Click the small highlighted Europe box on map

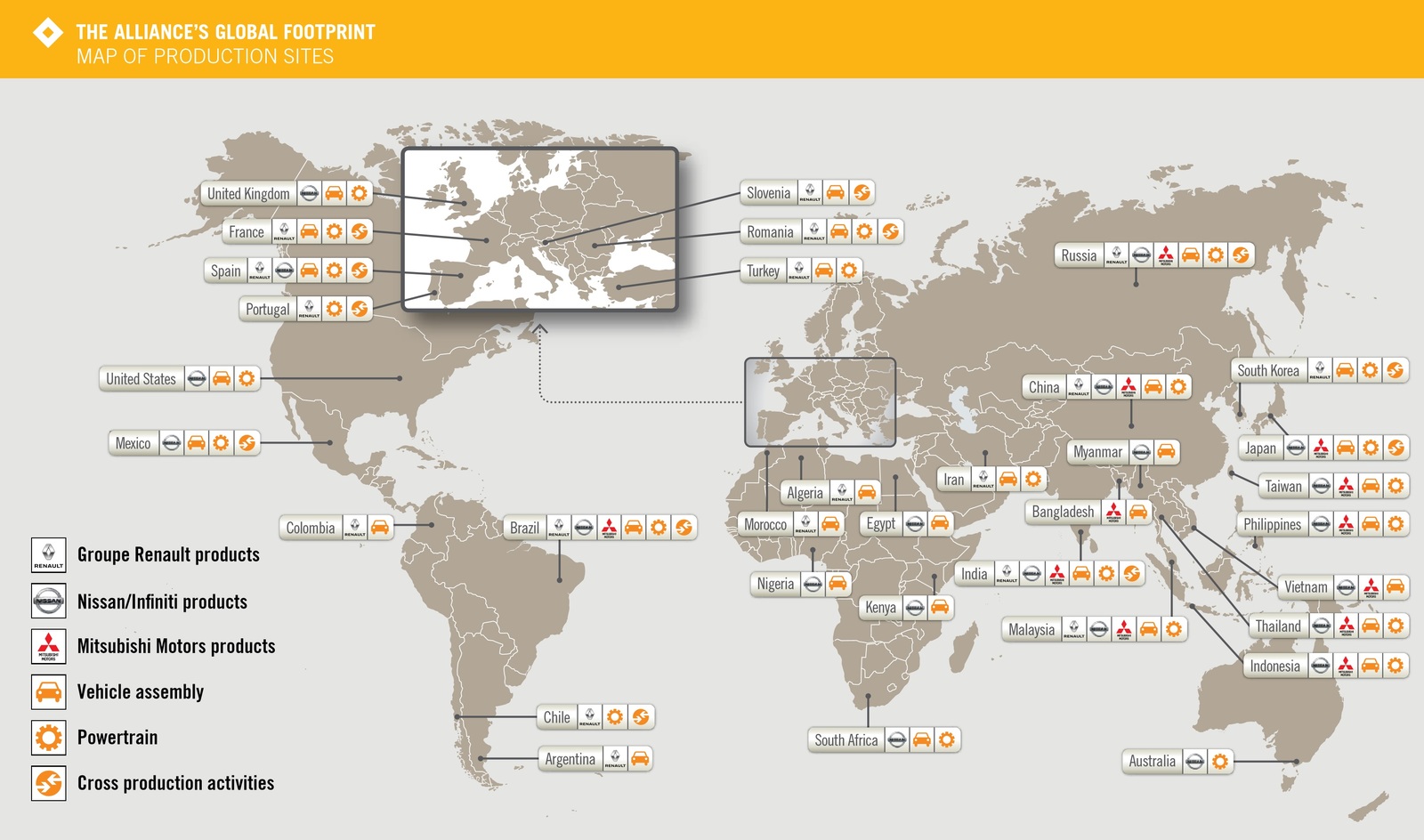[x=820, y=401]
